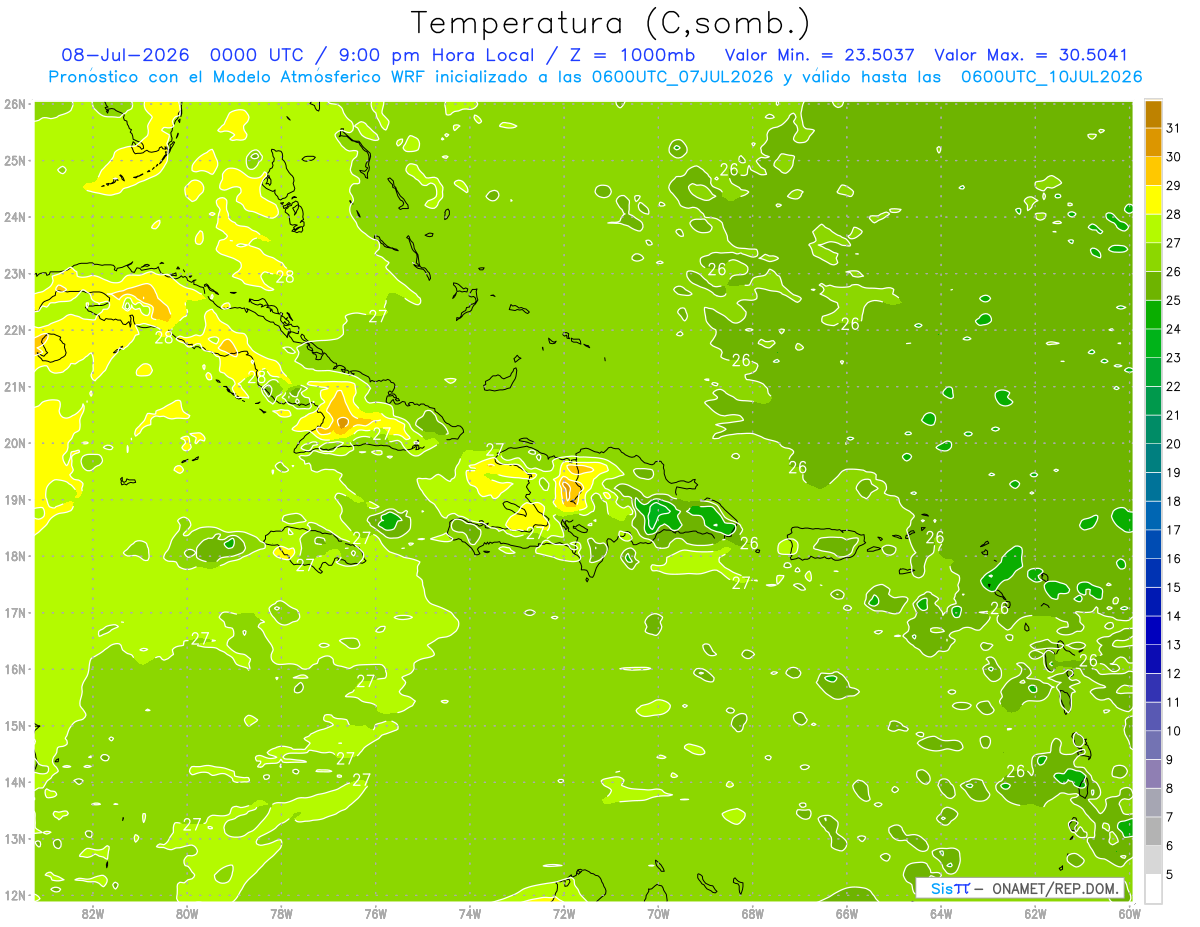1200x927 pixels.
Task: Click the "70W" longitude axis label
Action: point(658,913)
